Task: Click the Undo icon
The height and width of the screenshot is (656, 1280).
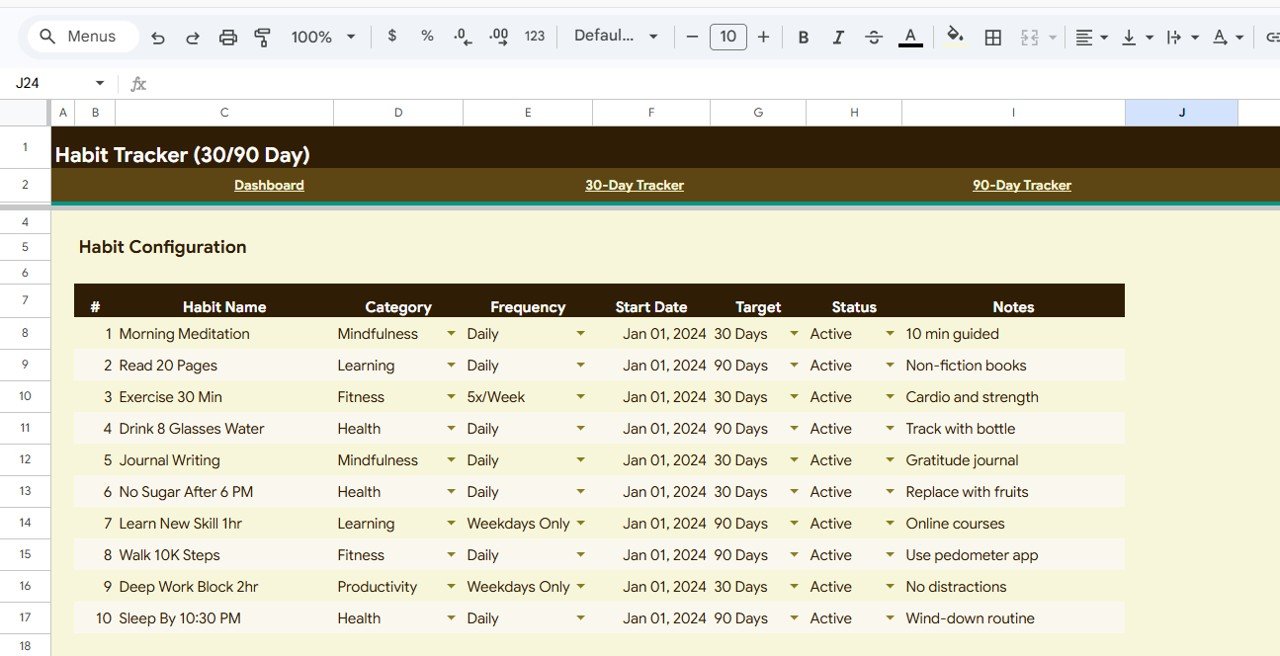Action: (158, 37)
